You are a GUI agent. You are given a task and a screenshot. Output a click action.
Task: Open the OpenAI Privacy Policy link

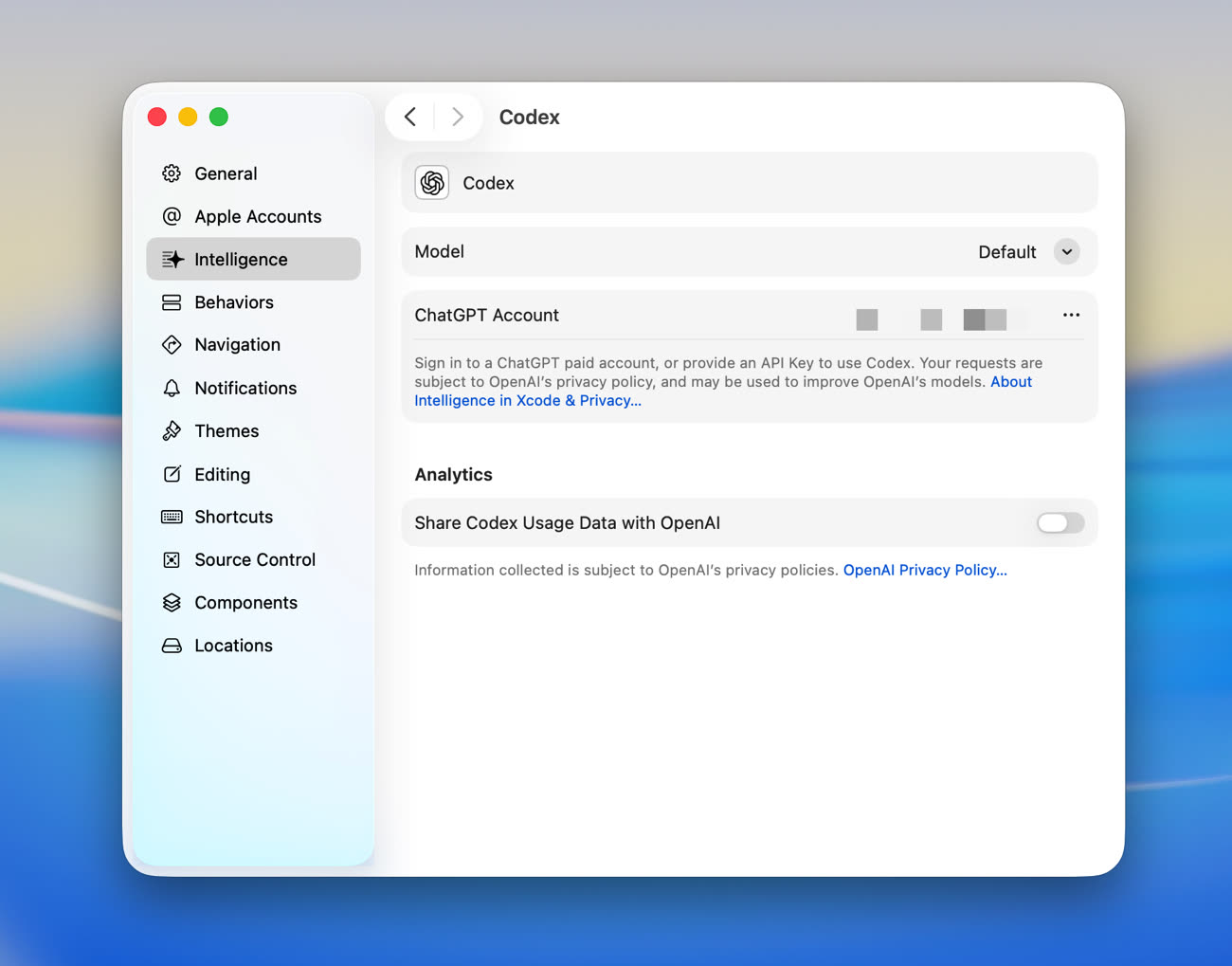coord(924,570)
